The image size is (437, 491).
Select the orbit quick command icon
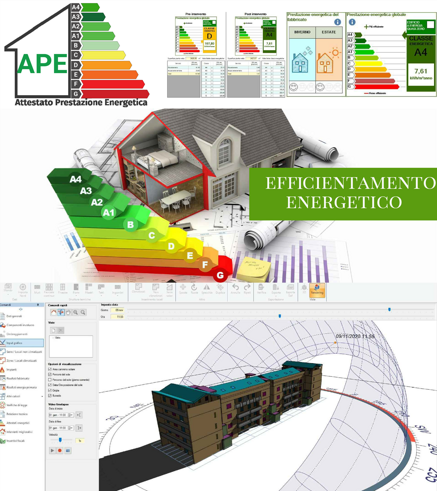61,312
